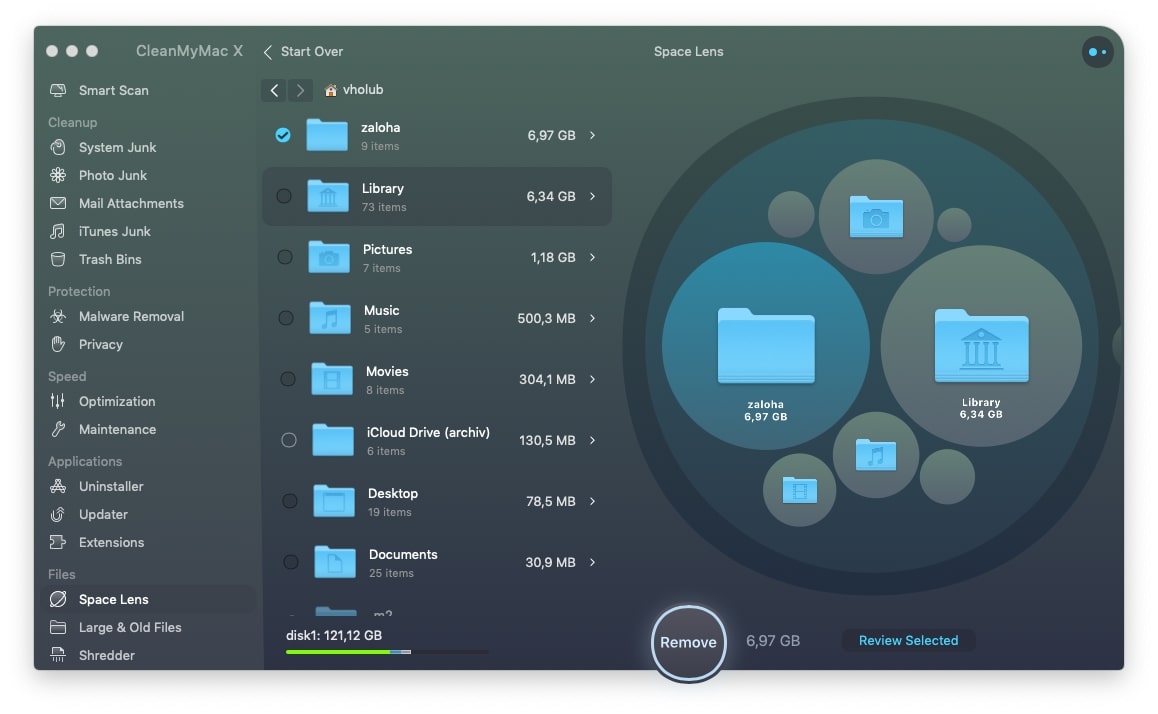Uncheck the zaloha folder checkbox
1158x714 pixels.
click(x=283, y=135)
